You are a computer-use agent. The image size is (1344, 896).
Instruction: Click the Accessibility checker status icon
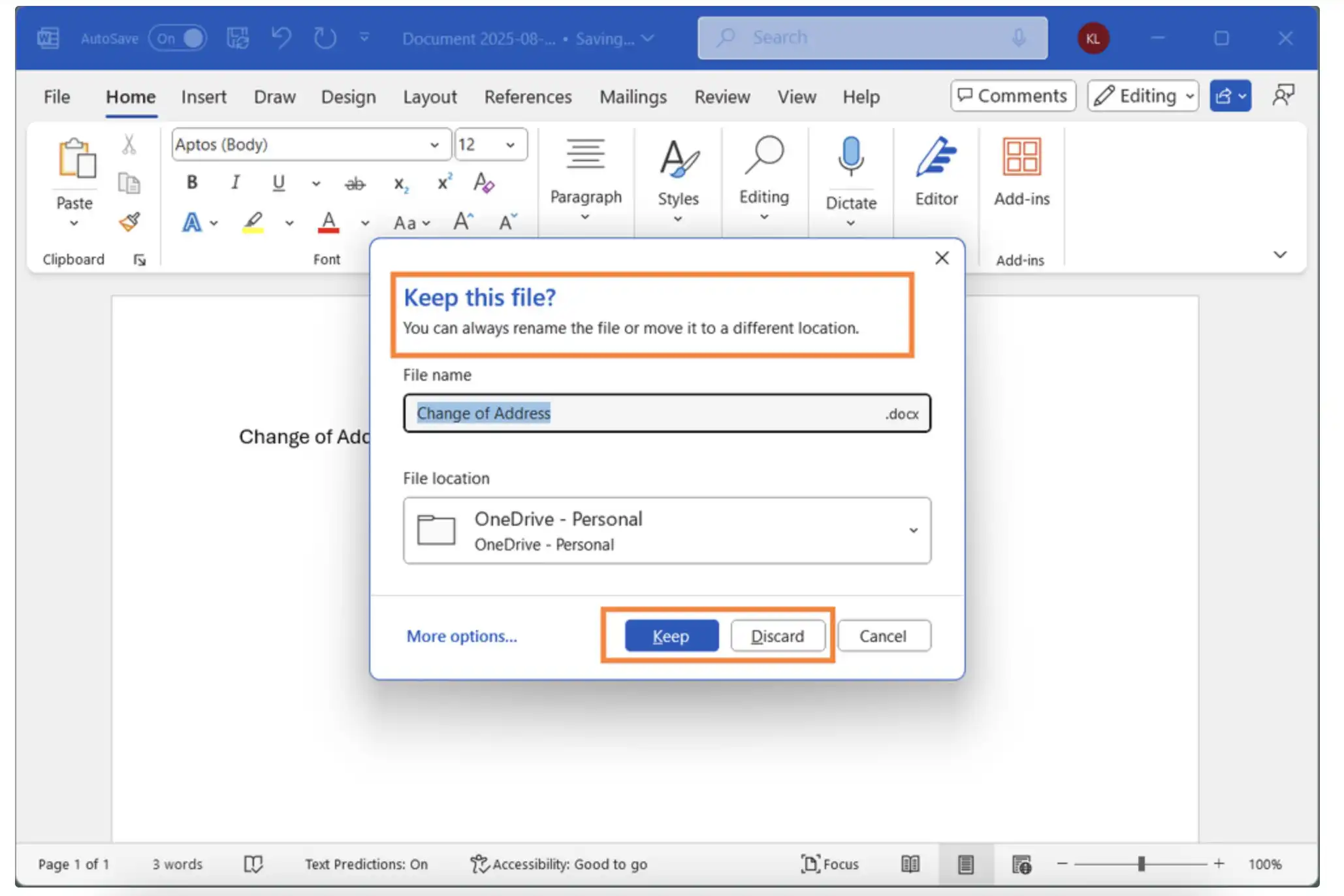coord(479,864)
